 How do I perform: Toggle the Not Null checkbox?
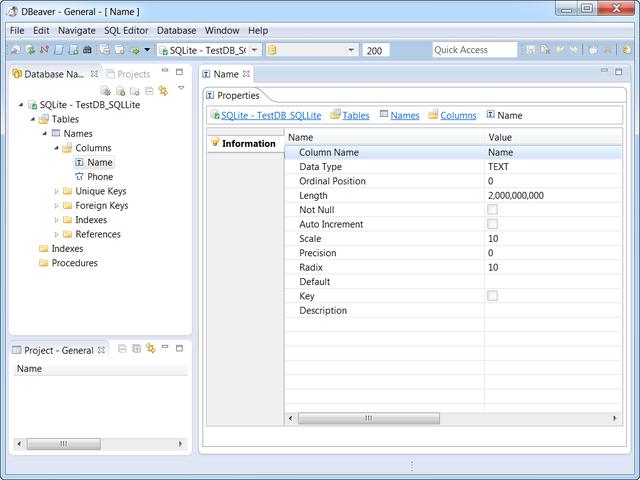pyautogui.click(x=492, y=210)
